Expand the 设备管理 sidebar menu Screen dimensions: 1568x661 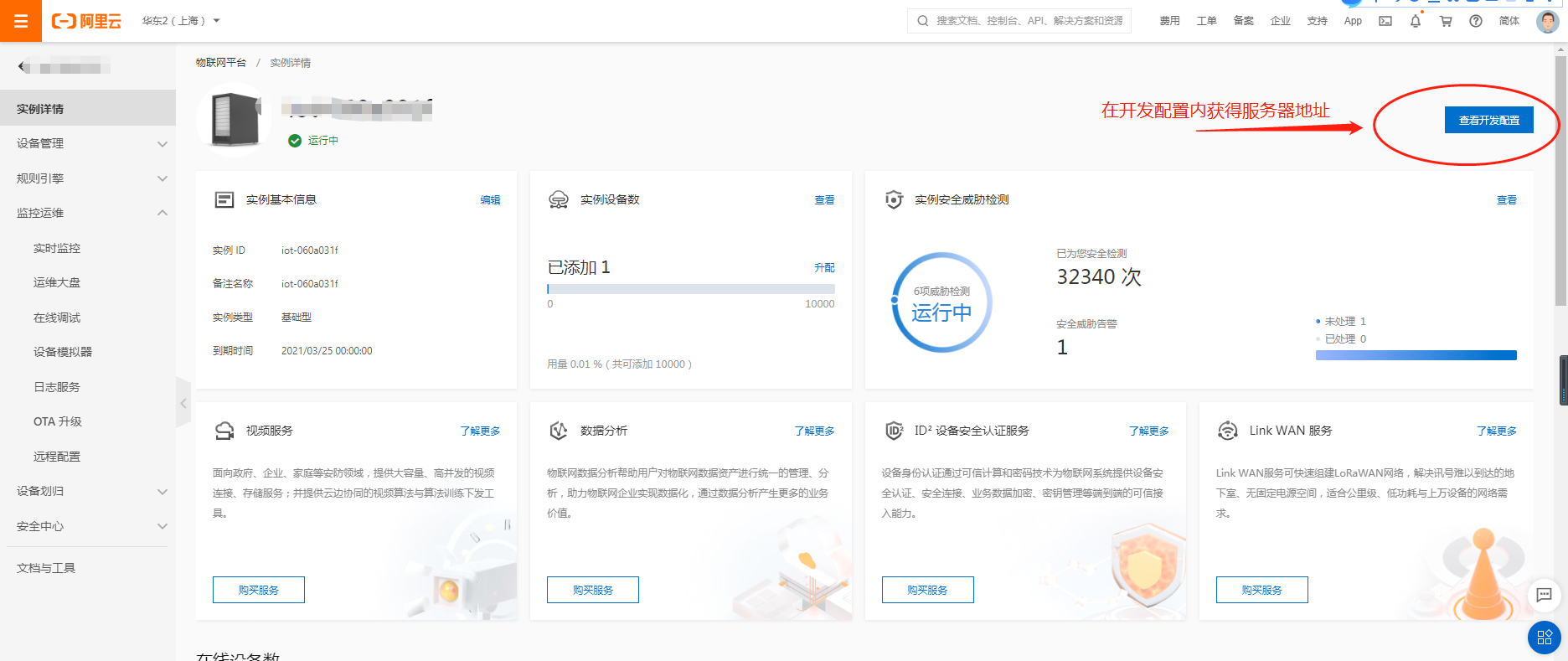tap(88, 143)
